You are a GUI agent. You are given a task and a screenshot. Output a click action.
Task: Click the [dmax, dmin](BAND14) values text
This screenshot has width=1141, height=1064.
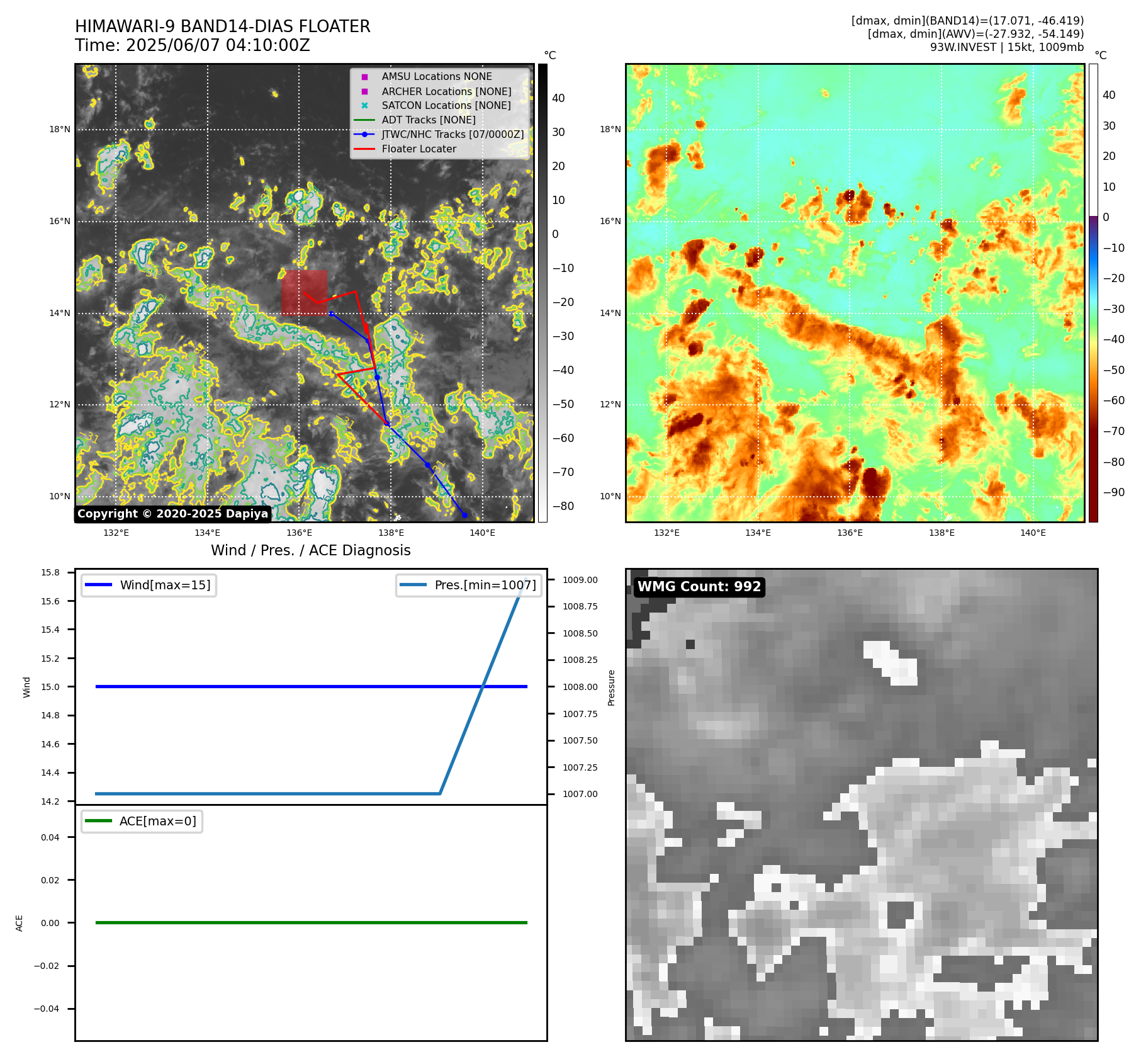tap(967, 21)
